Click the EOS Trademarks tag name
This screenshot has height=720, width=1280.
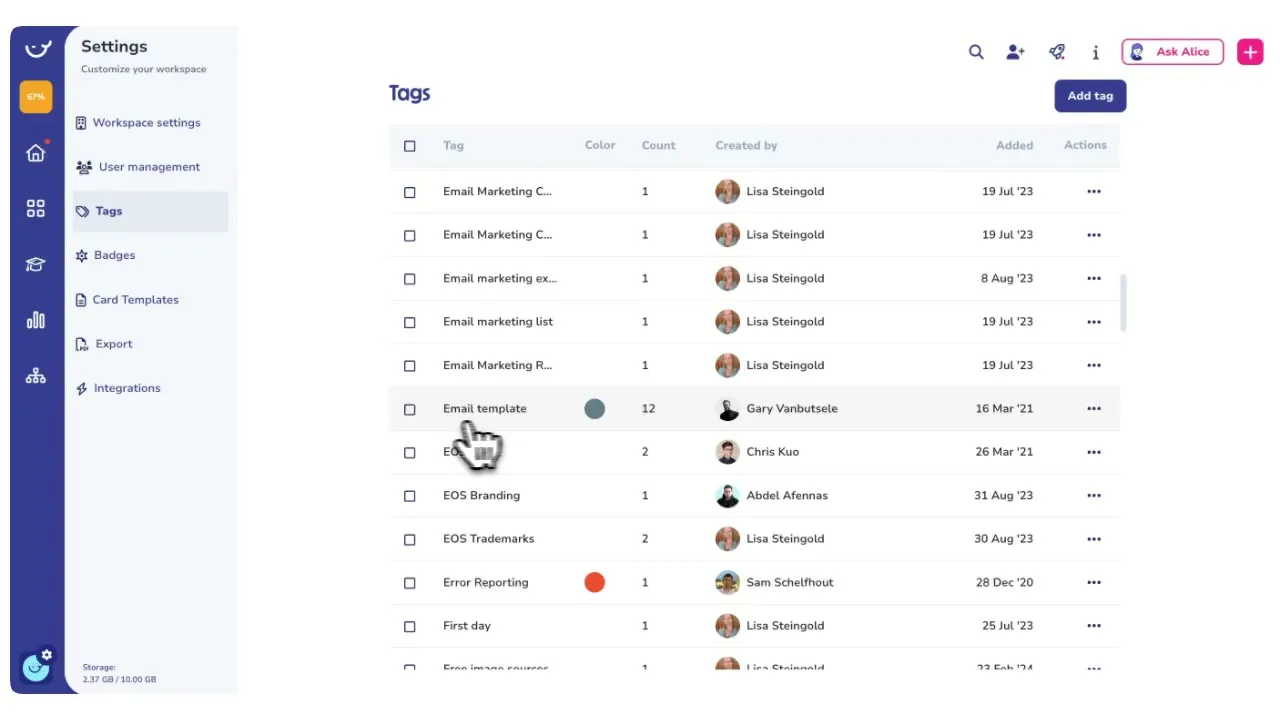[488, 538]
